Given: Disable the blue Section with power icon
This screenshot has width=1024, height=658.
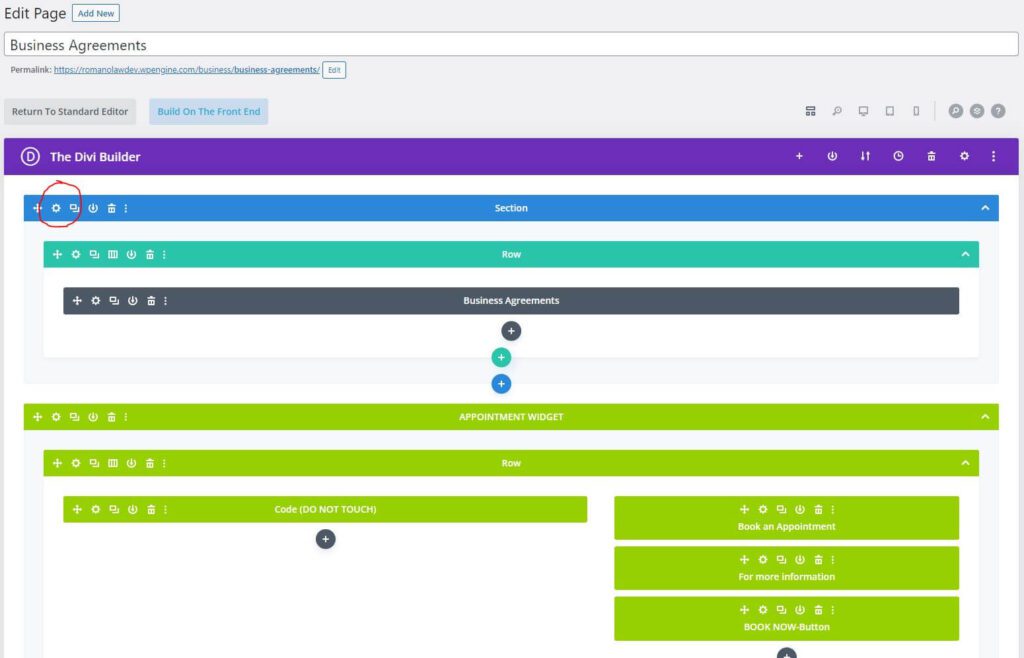Looking at the screenshot, I should (x=93, y=208).
